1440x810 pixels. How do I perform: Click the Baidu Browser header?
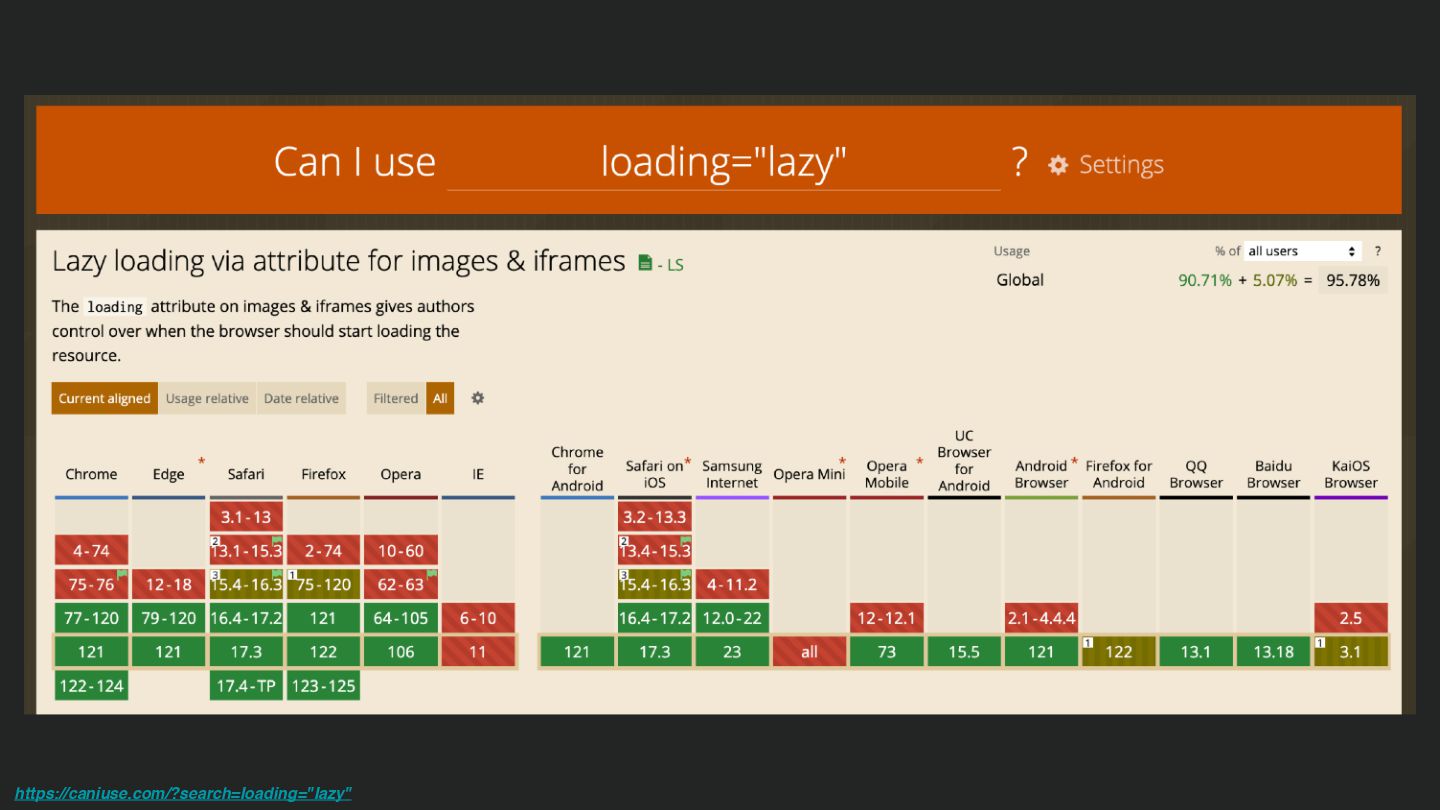tap(1273, 474)
